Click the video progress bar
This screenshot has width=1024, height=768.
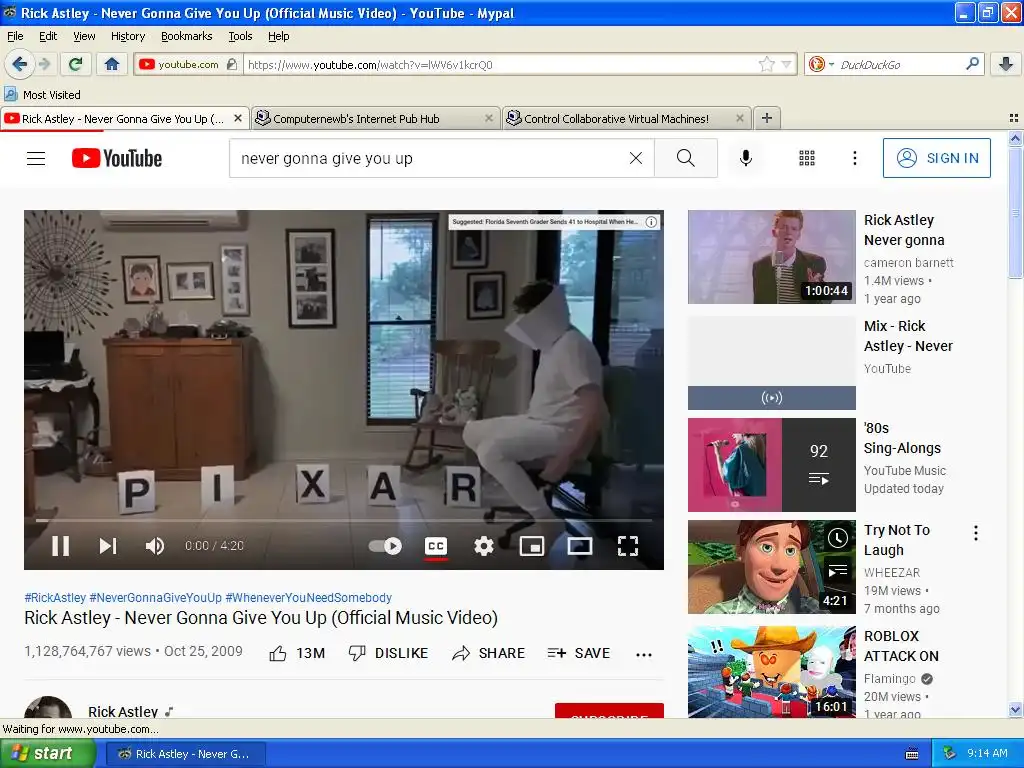(344, 520)
